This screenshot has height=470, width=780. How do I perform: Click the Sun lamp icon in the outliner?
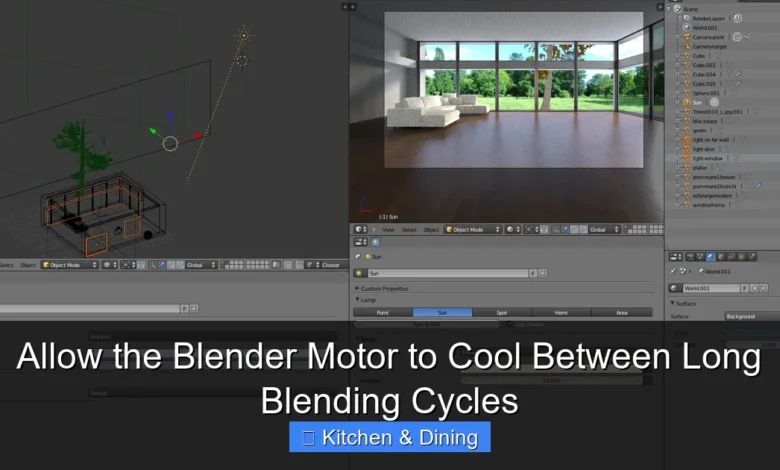pos(687,102)
